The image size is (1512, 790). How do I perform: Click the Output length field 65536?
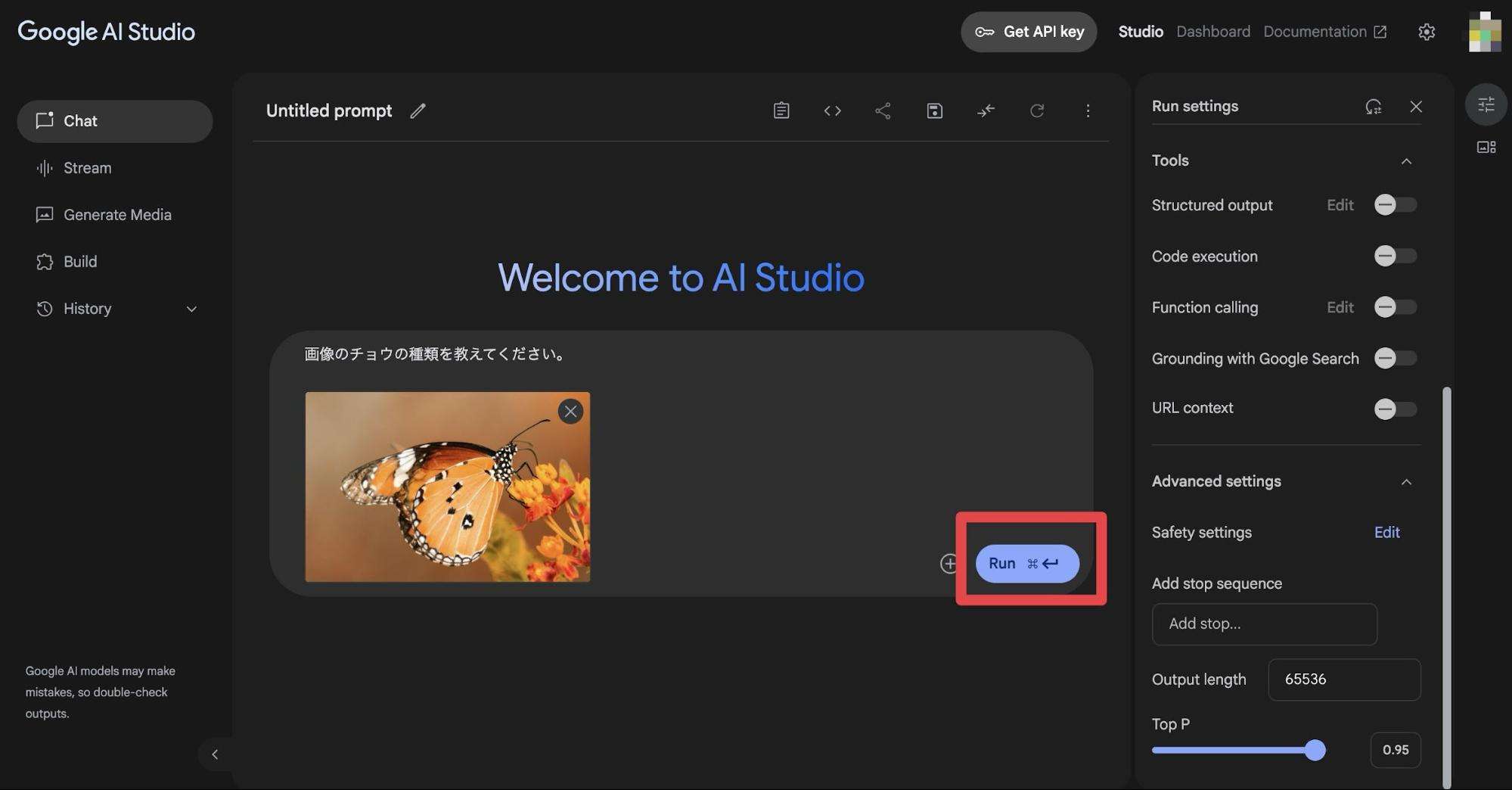pos(1344,680)
